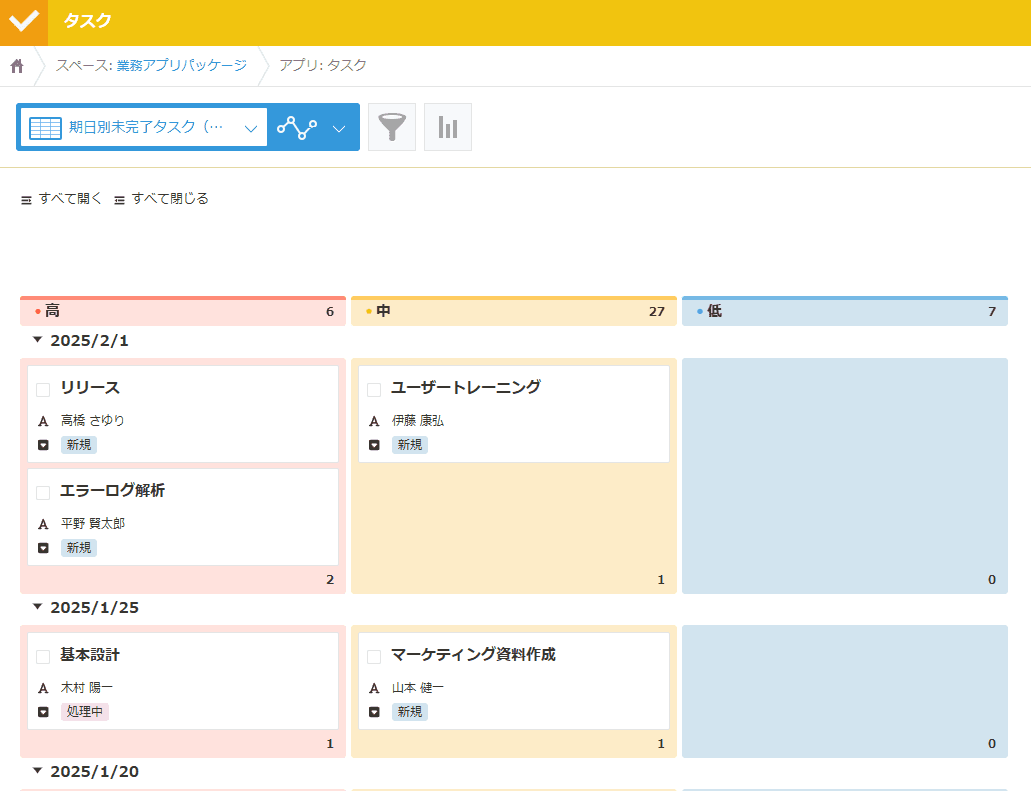
Task: Click the 中 column total count 27
Action: tap(657, 312)
